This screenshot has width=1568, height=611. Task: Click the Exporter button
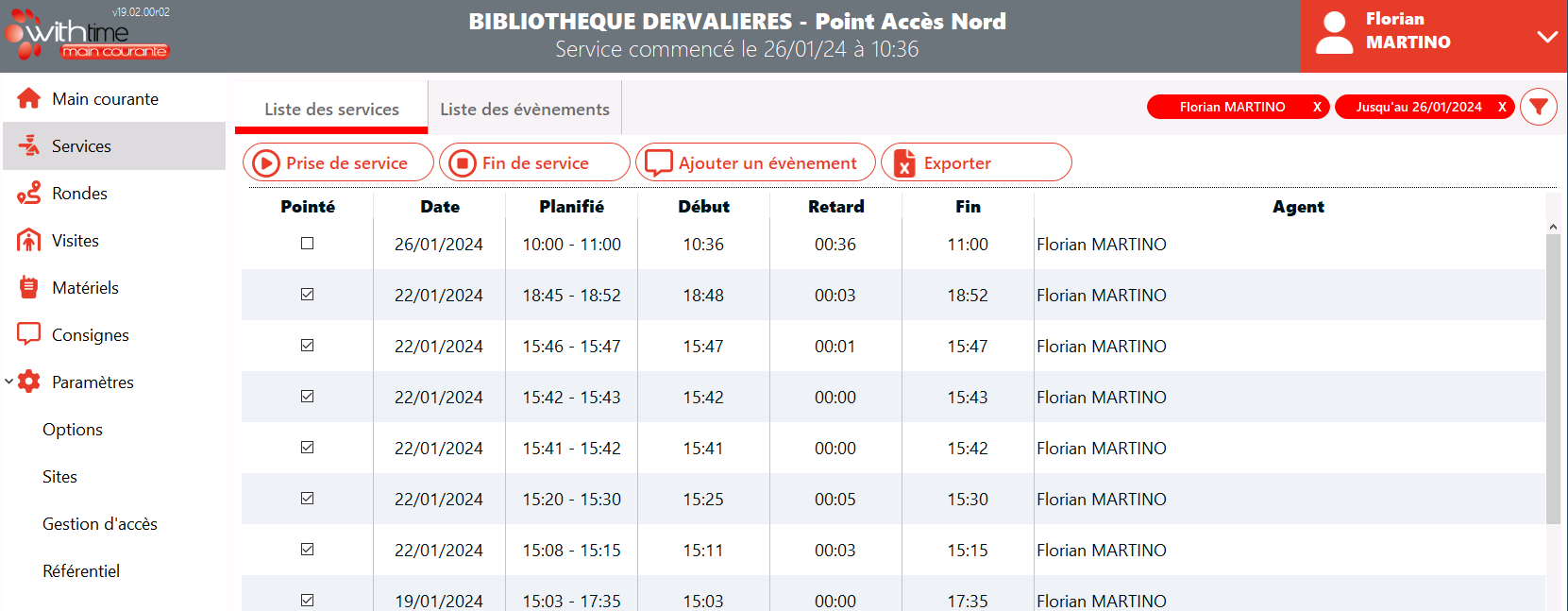[976, 162]
